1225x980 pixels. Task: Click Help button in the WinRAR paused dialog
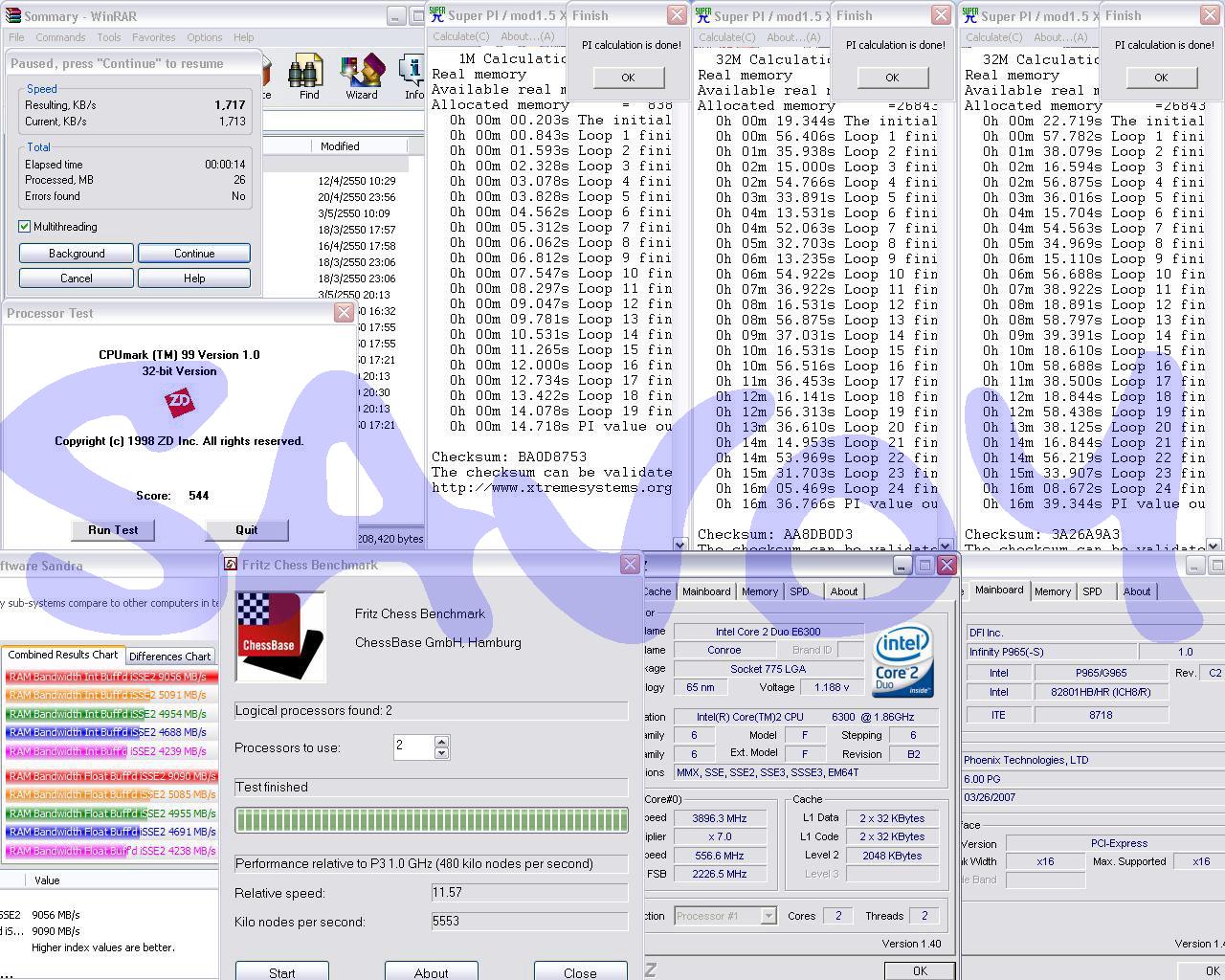point(194,278)
